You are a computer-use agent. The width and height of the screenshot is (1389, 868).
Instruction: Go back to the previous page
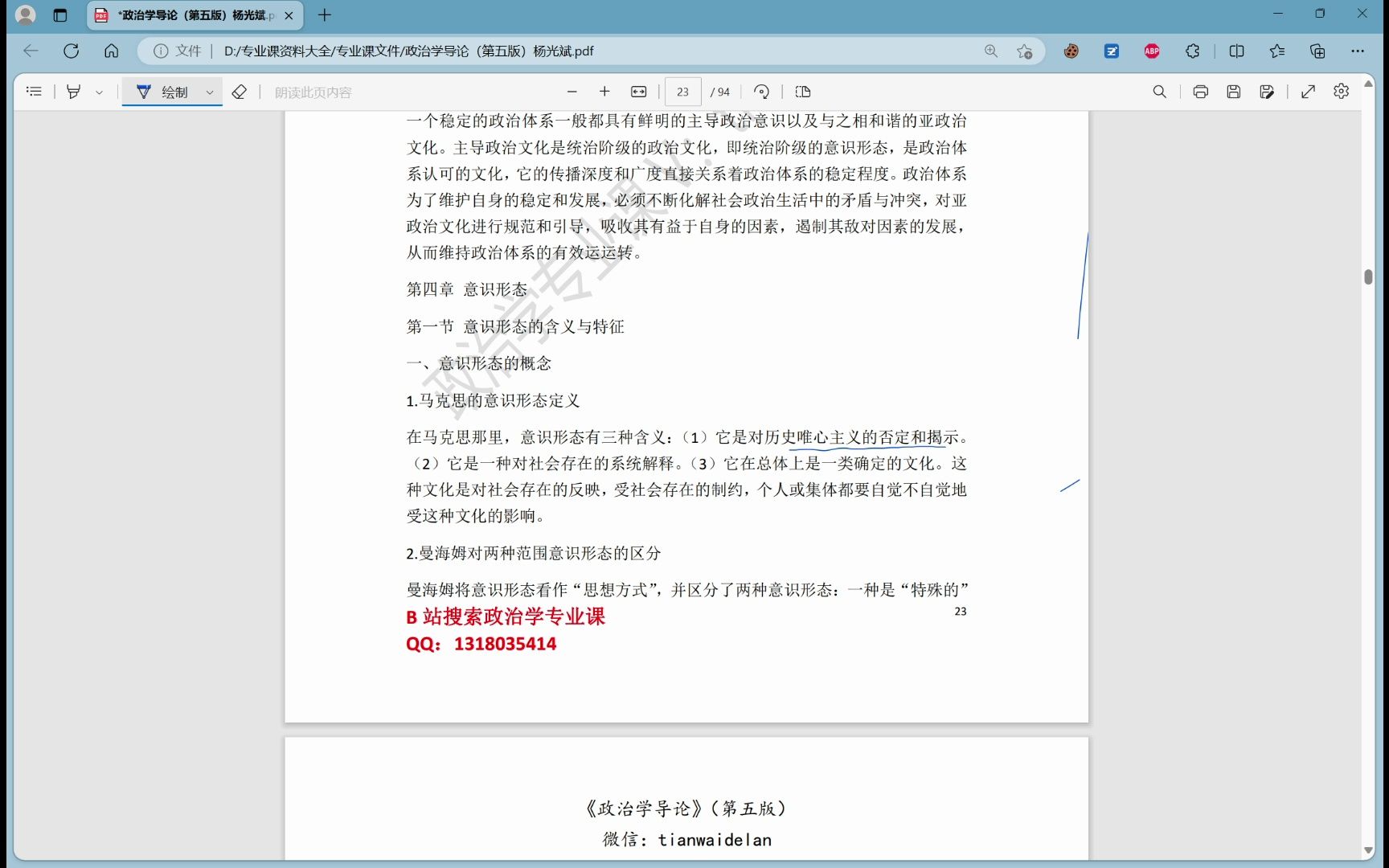coord(31,51)
